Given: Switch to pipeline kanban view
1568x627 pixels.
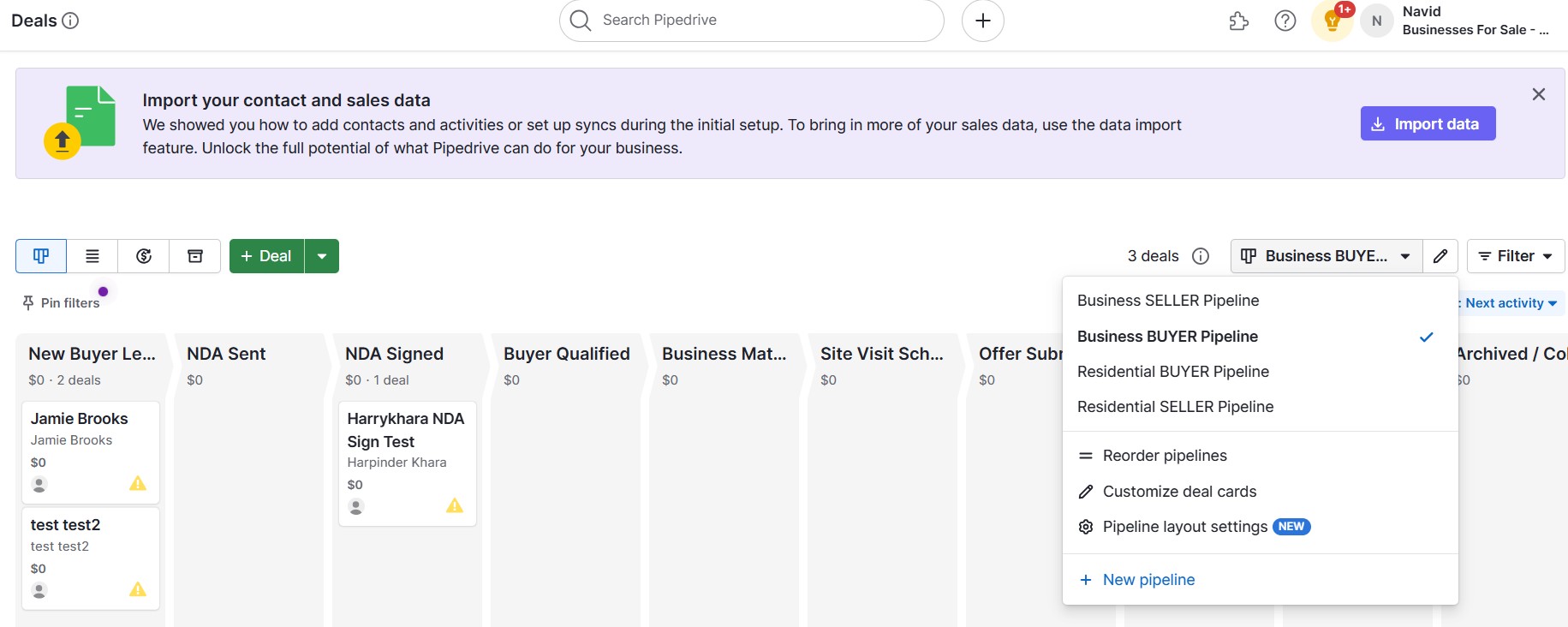Looking at the screenshot, I should pos(41,256).
